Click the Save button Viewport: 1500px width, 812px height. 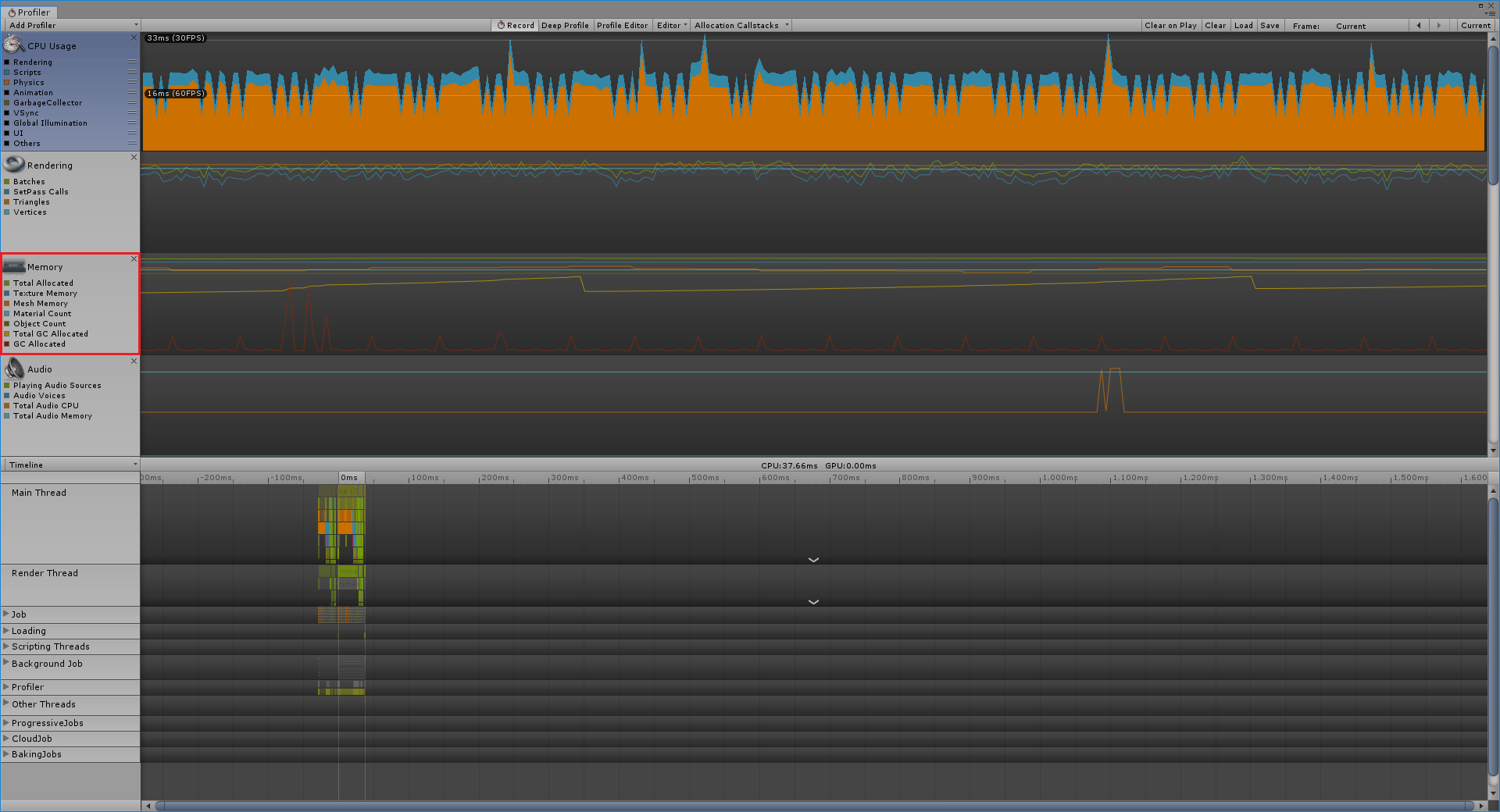point(1270,26)
